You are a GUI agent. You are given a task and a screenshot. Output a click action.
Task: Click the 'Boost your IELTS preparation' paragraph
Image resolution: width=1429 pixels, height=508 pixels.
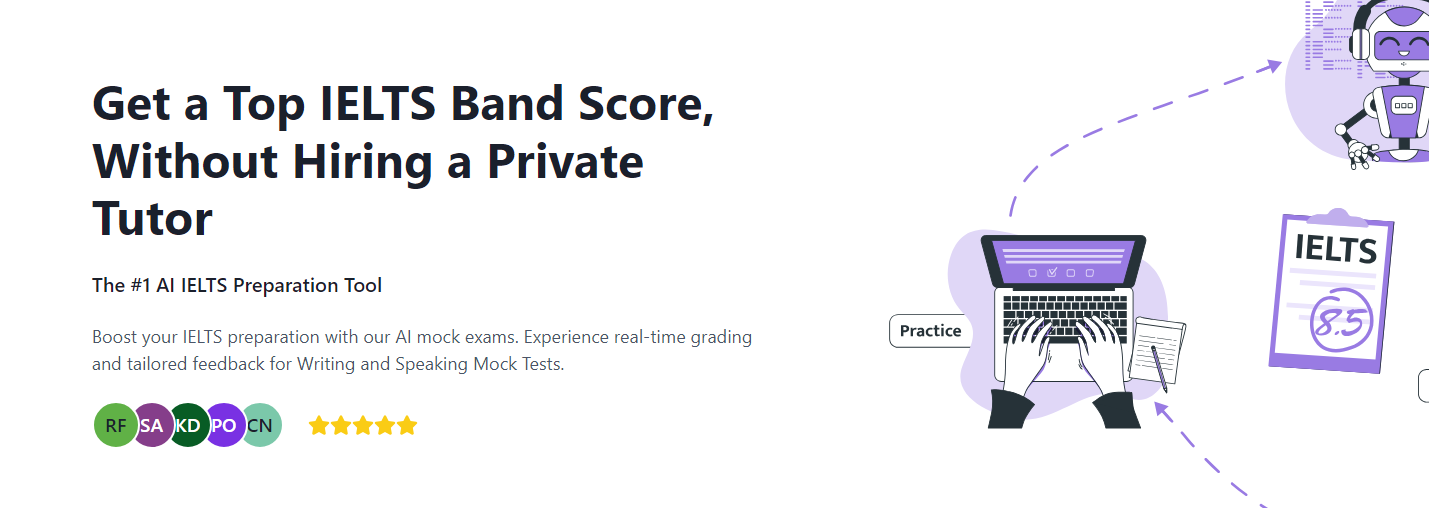point(421,350)
